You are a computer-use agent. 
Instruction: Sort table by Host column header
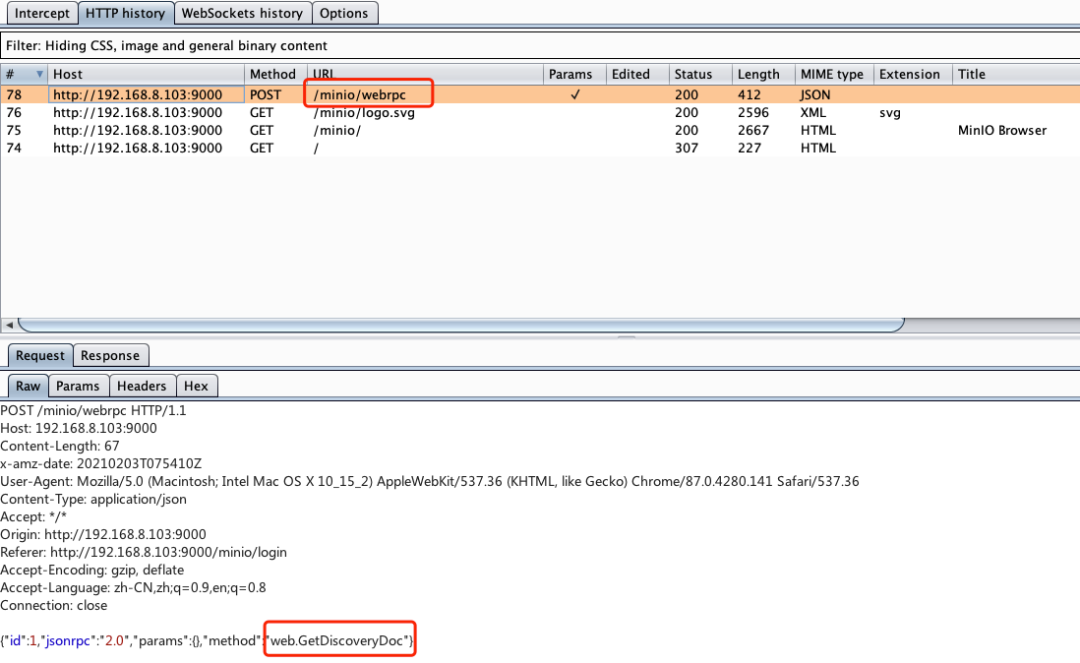click(x=146, y=74)
